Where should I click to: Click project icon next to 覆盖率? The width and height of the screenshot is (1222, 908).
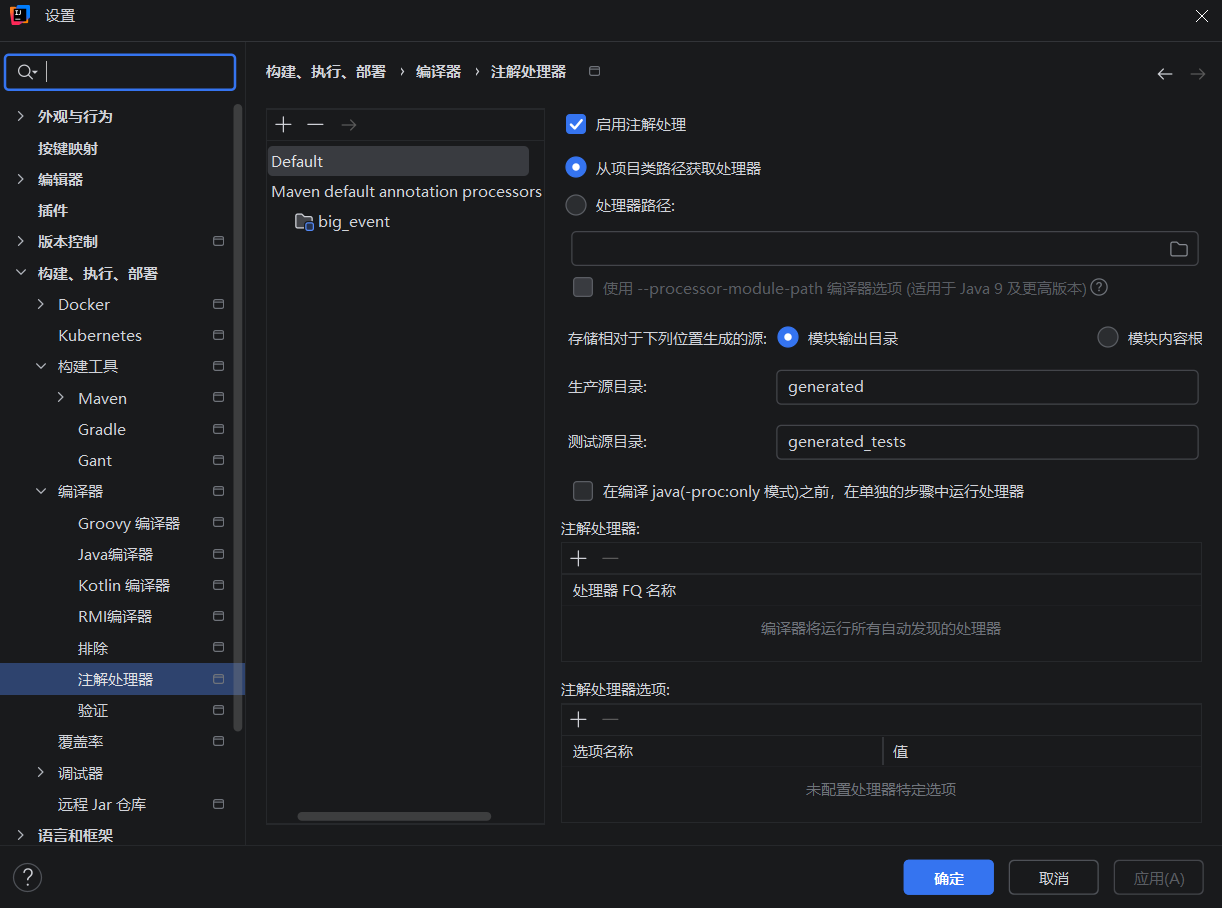(218, 742)
